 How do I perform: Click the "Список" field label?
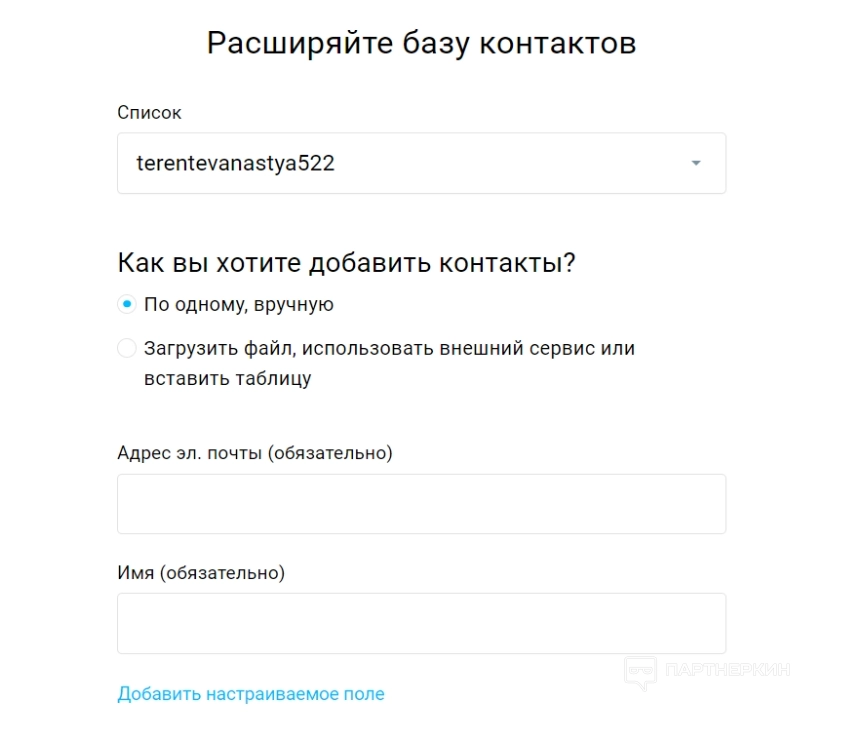[149, 113]
